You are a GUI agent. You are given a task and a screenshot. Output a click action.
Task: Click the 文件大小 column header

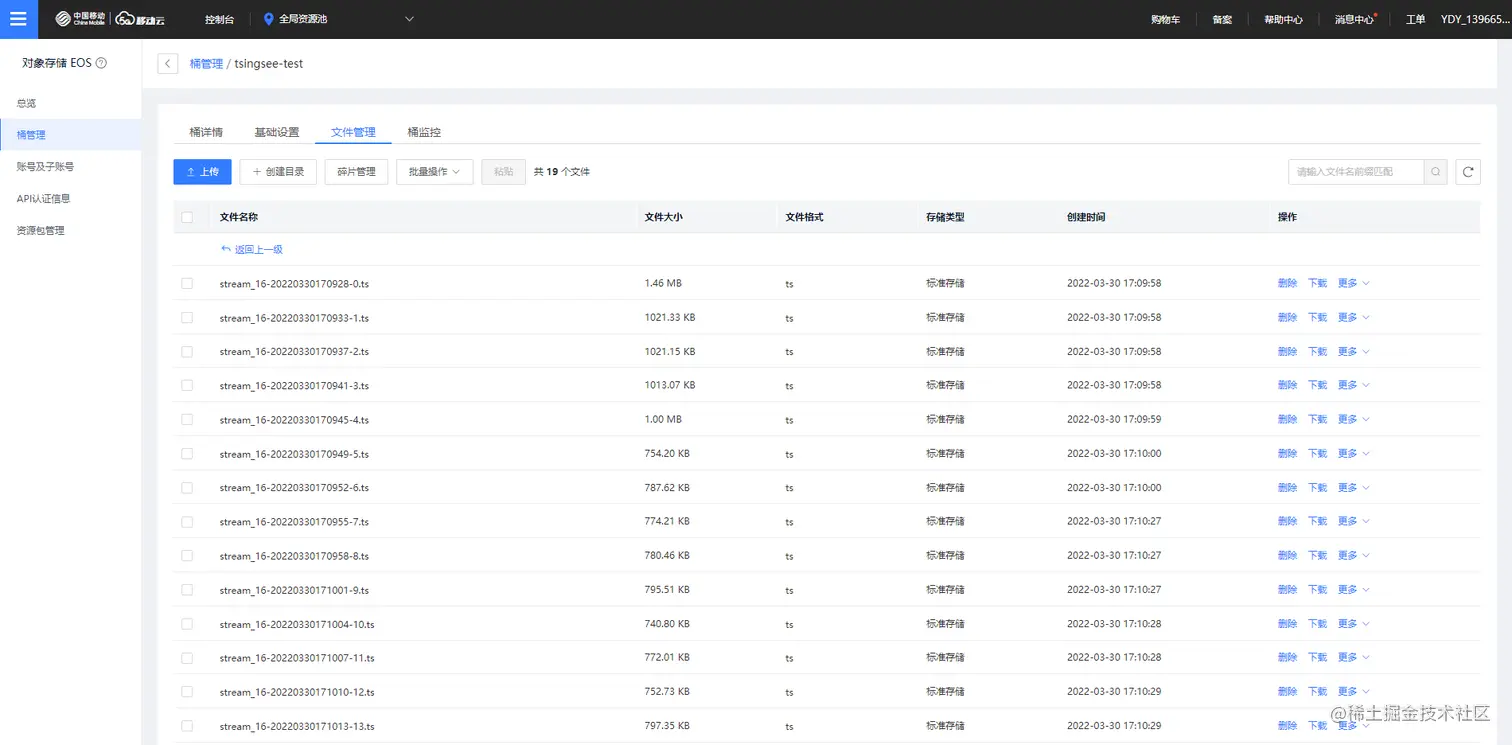[x=664, y=217]
